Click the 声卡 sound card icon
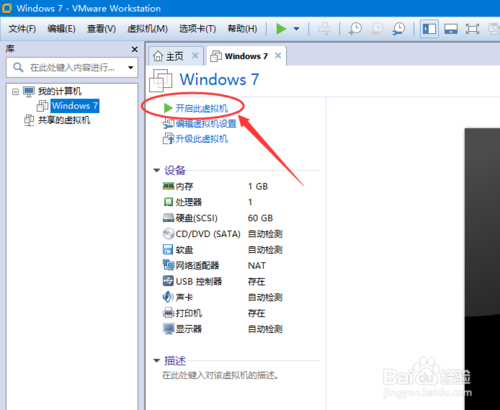This screenshot has height=410, width=500. click(168, 297)
